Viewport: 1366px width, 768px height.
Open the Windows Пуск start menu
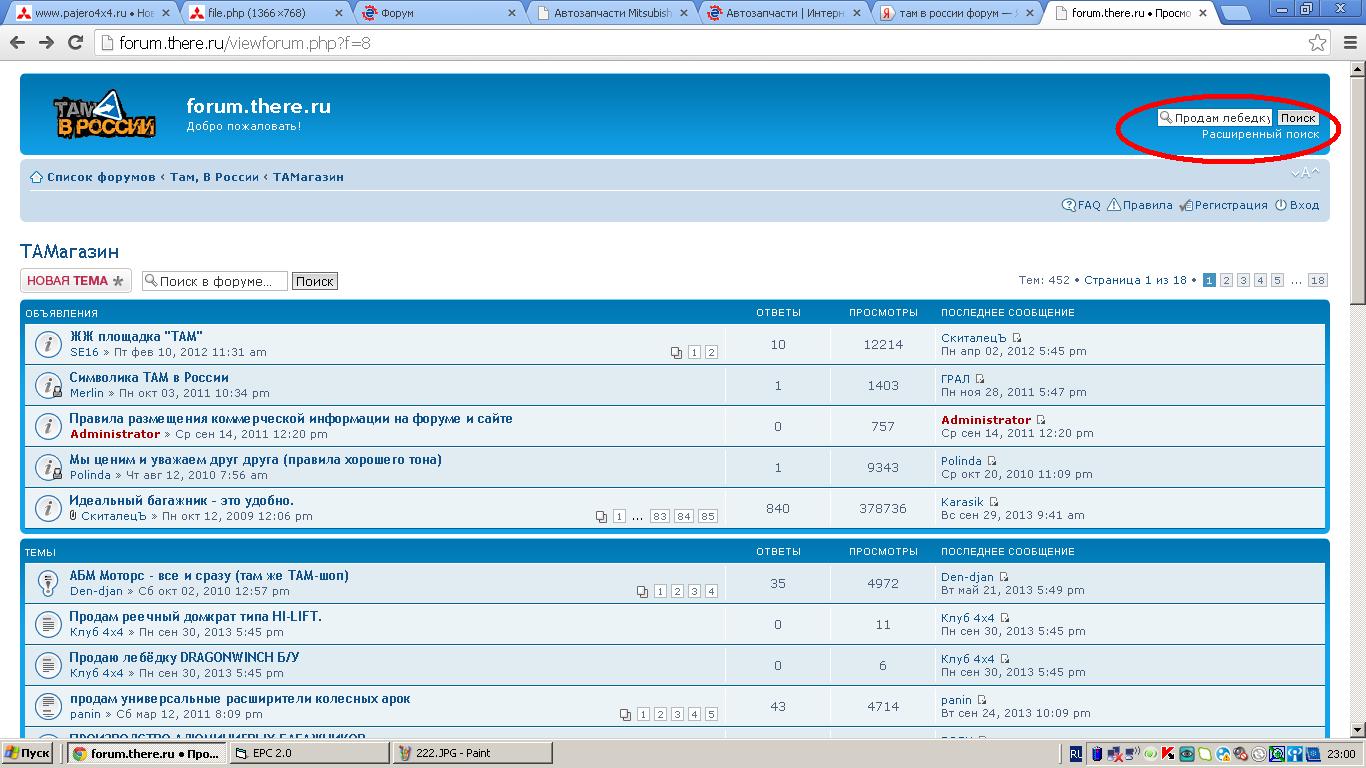pyautogui.click(x=28, y=753)
